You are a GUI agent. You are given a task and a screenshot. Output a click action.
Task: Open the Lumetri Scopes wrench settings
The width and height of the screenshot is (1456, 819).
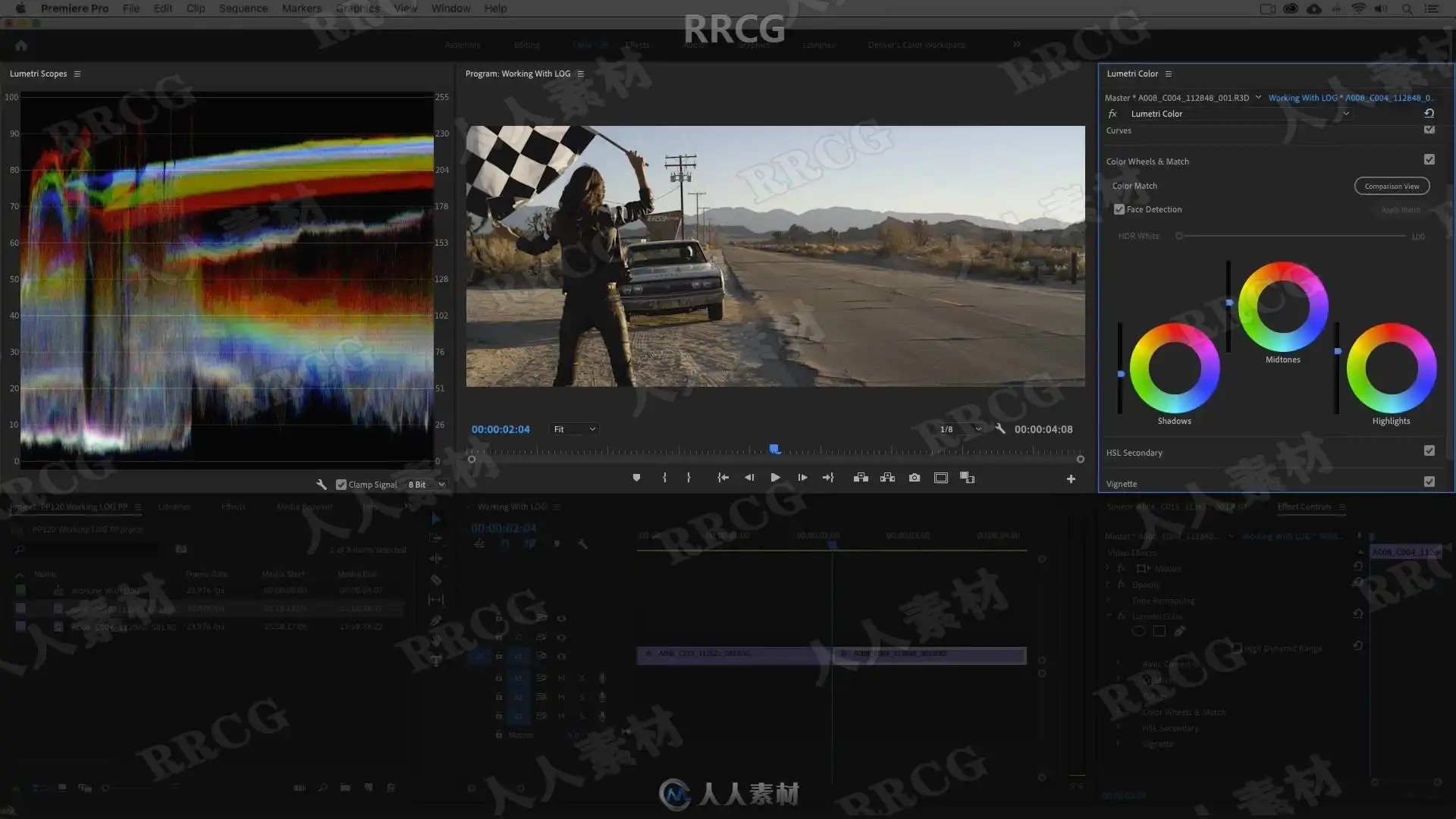pyautogui.click(x=322, y=485)
